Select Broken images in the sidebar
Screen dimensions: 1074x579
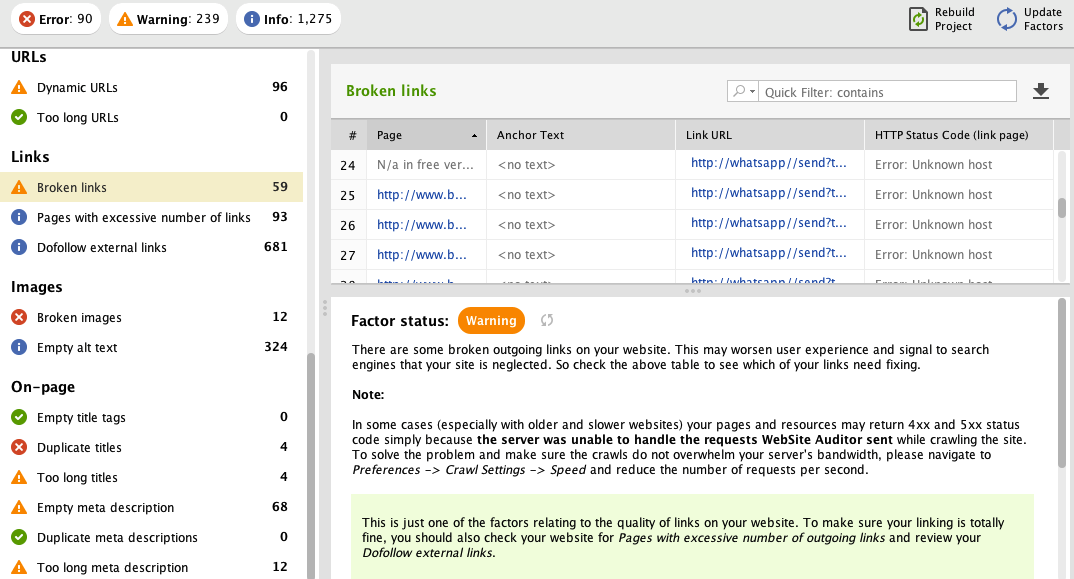pyautogui.click(x=79, y=318)
